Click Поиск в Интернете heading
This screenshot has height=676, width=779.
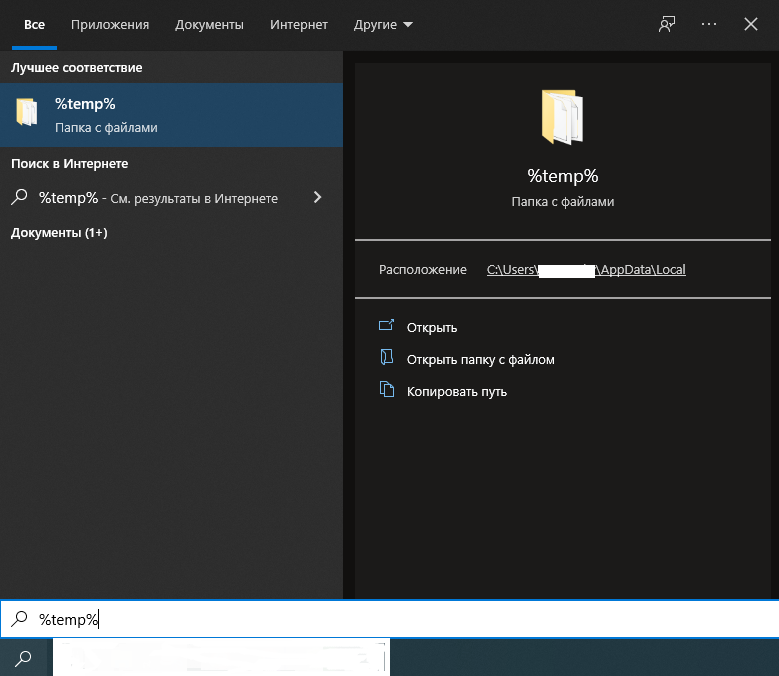[70, 163]
